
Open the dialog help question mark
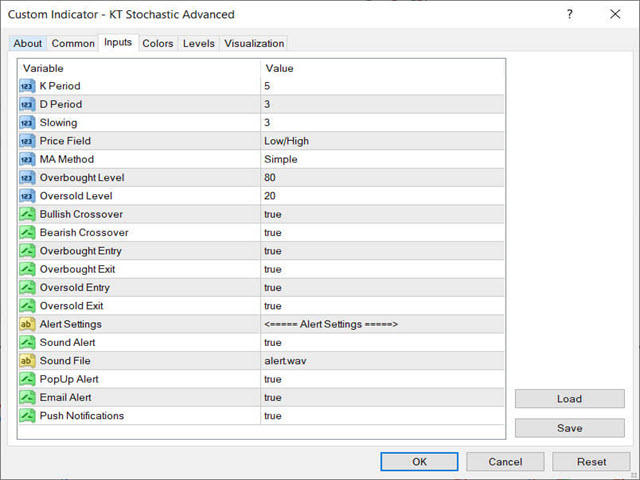tap(570, 14)
